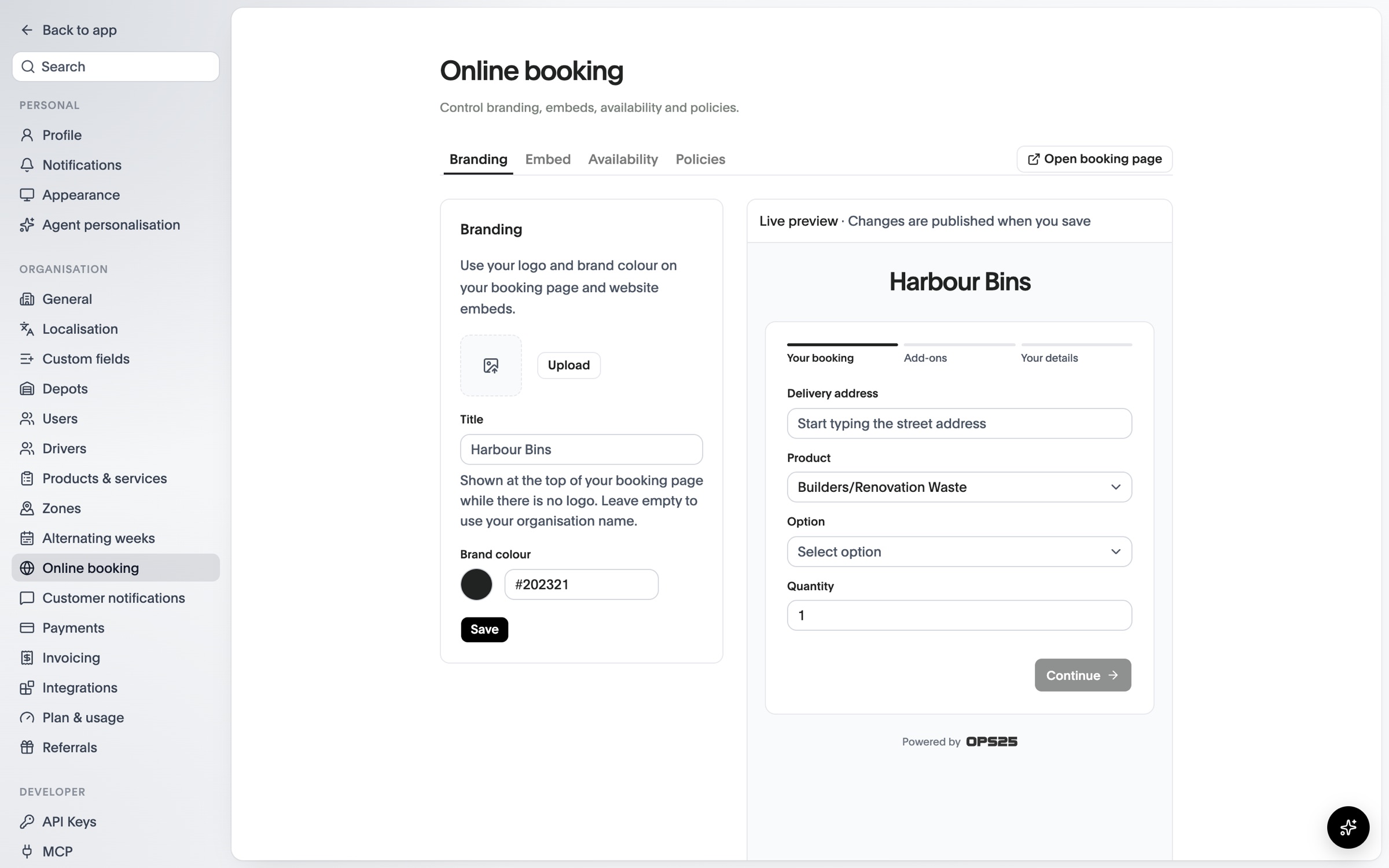Open the brand colour swatch picker

(476, 584)
